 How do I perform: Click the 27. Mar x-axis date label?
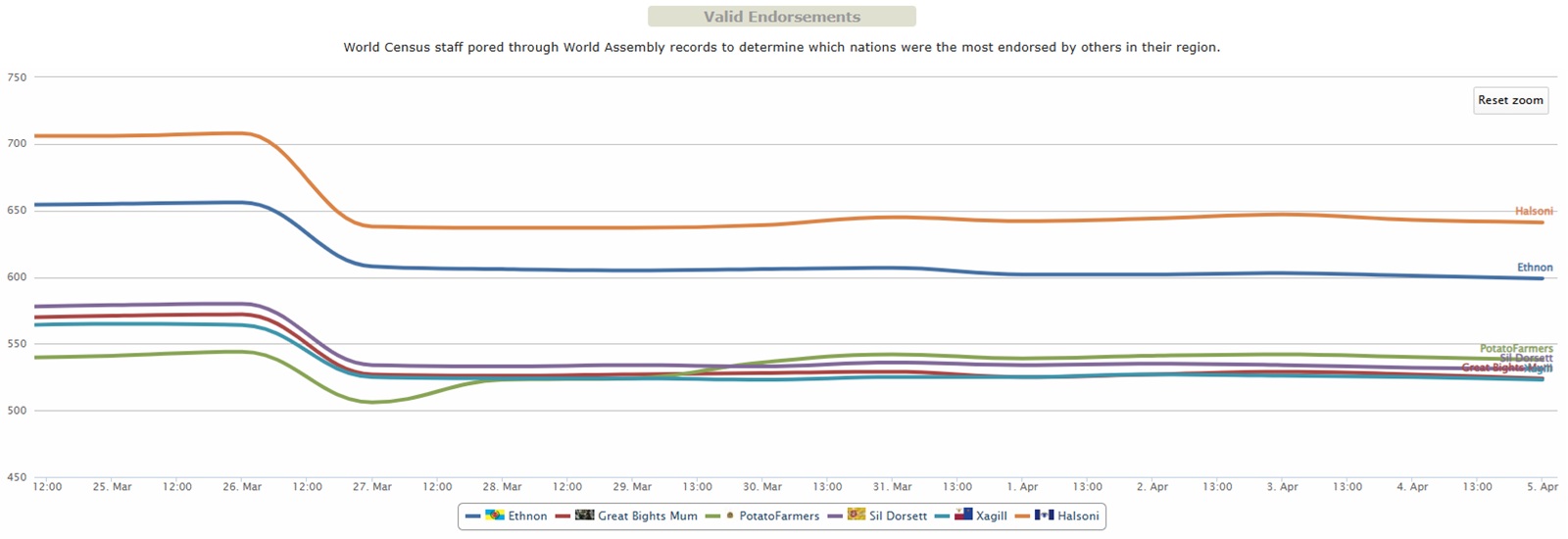(372, 487)
